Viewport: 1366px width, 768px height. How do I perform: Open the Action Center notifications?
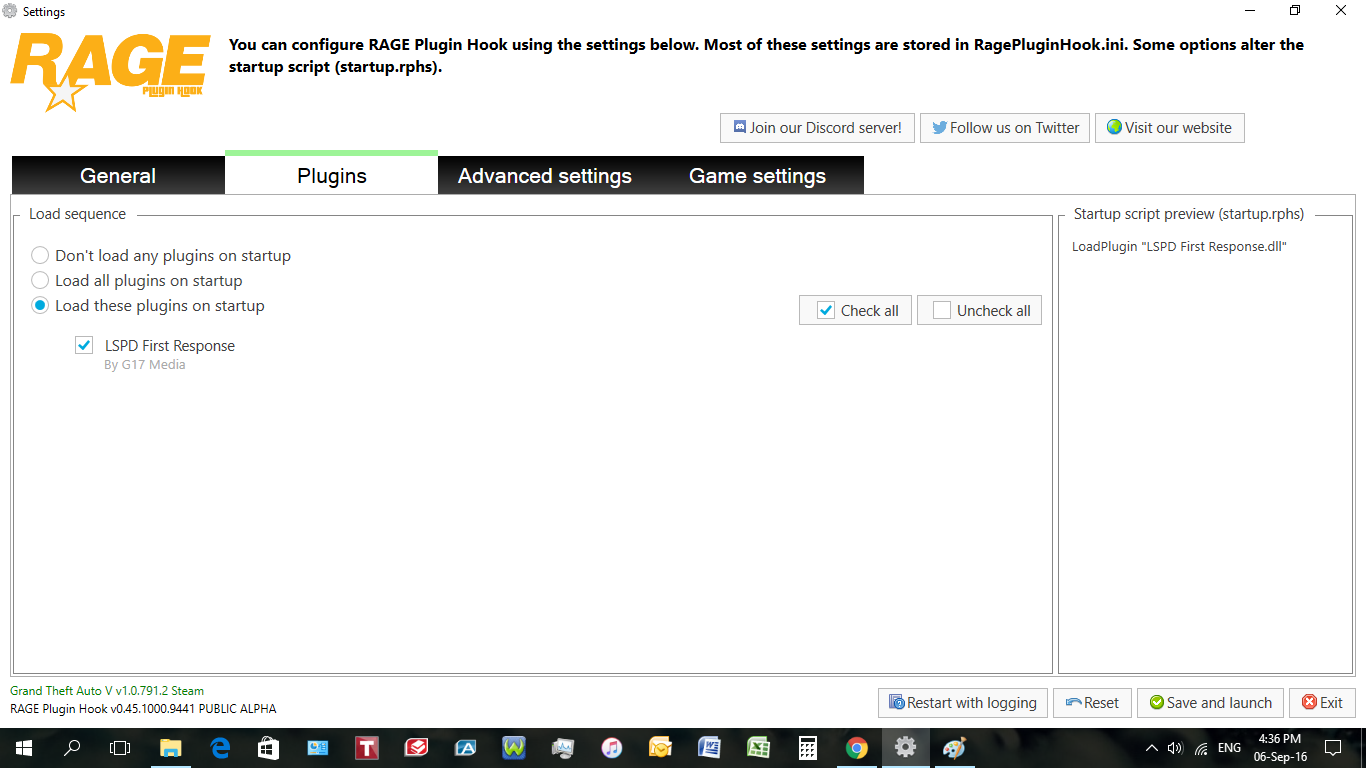1333,748
